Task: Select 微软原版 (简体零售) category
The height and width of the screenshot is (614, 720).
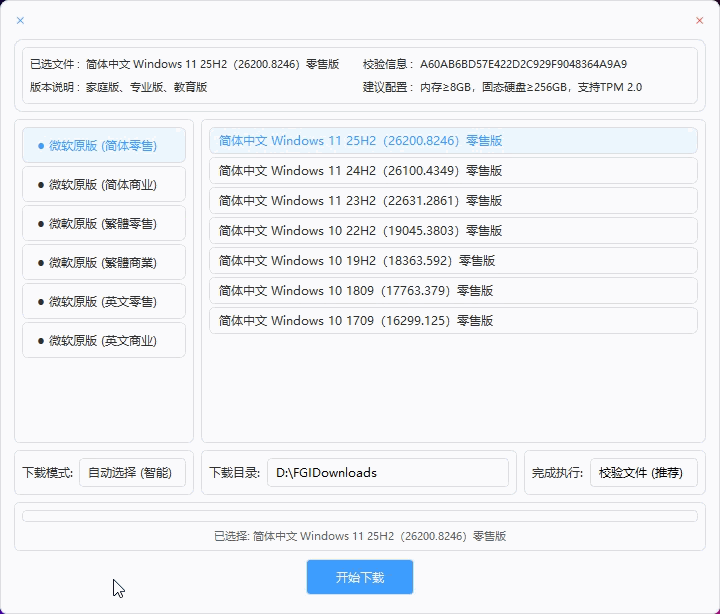Action: (x=104, y=146)
